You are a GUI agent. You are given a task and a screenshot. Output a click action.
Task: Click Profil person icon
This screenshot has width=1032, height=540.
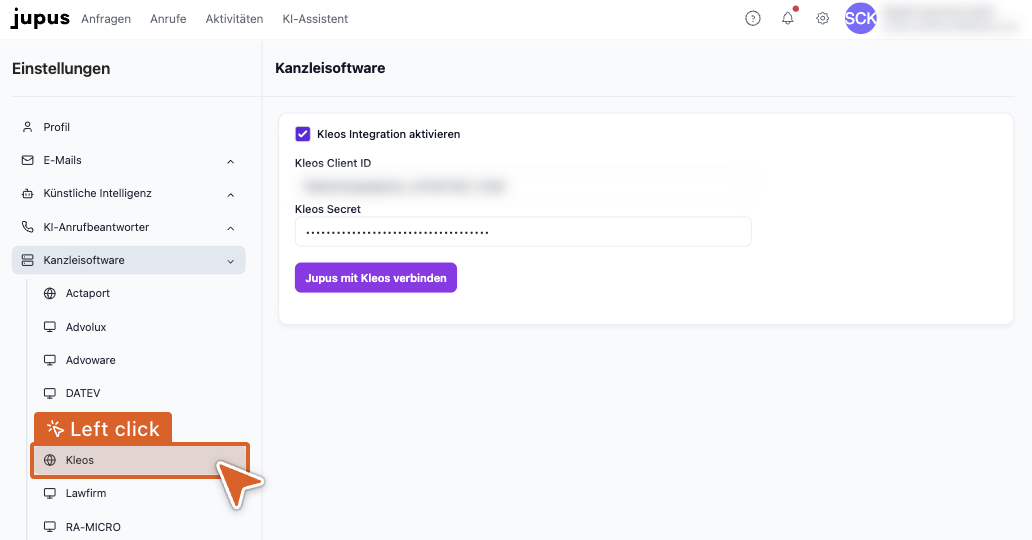pyautogui.click(x=28, y=127)
